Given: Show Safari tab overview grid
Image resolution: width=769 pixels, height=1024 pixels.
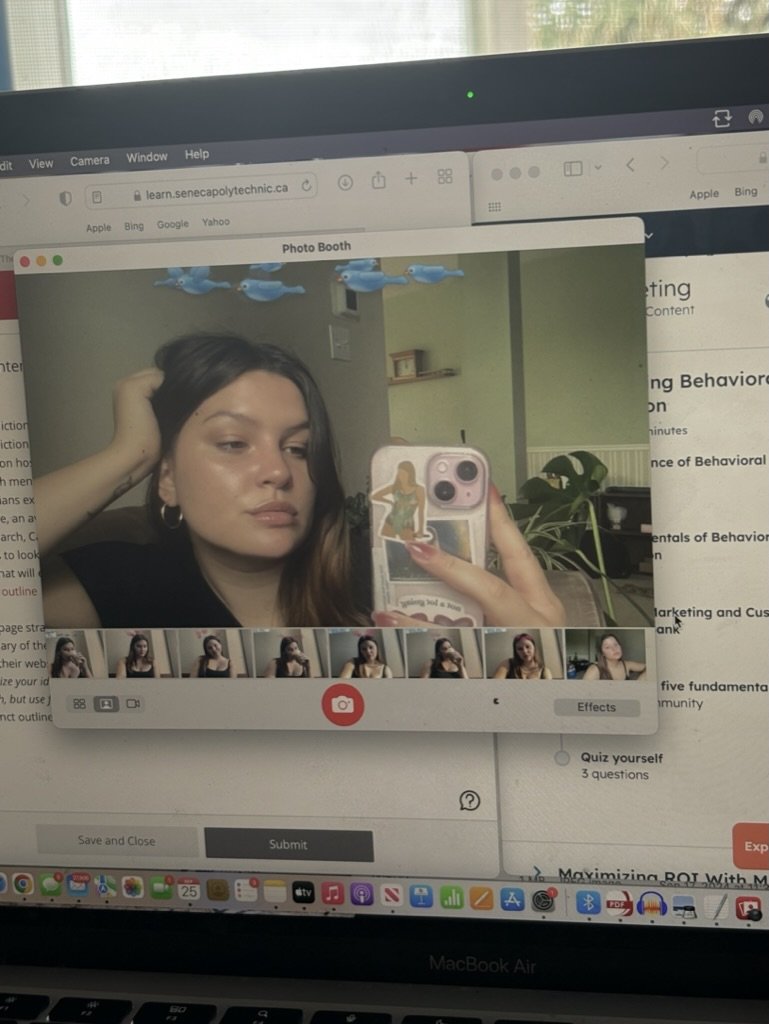Looking at the screenshot, I should click(x=445, y=176).
